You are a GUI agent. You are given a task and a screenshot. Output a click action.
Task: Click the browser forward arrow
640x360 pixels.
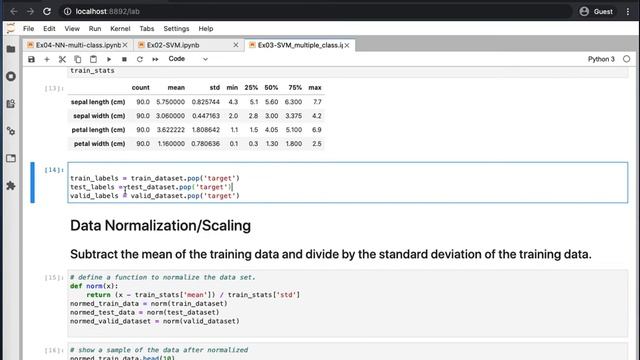[x=30, y=11]
